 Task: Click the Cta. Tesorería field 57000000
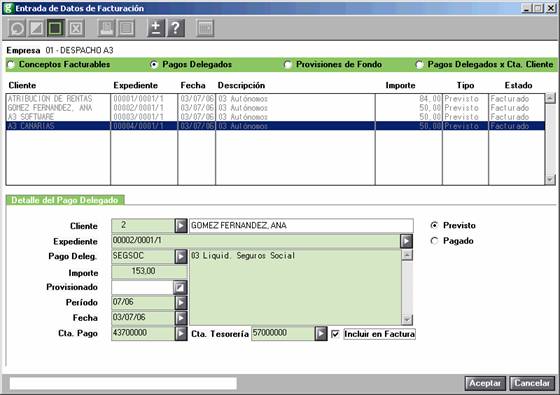(x=283, y=333)
